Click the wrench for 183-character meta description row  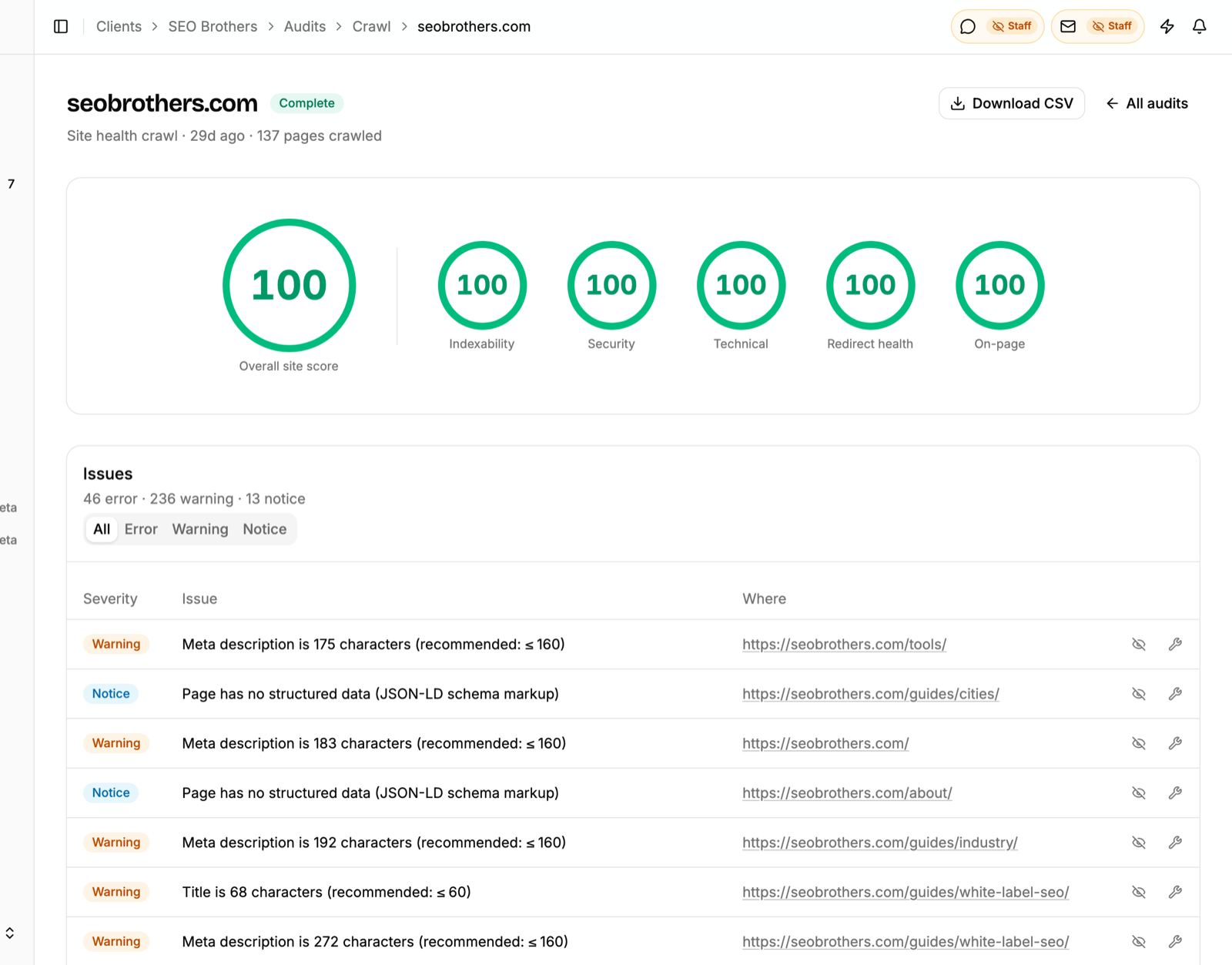click(x=1175, y=743)
